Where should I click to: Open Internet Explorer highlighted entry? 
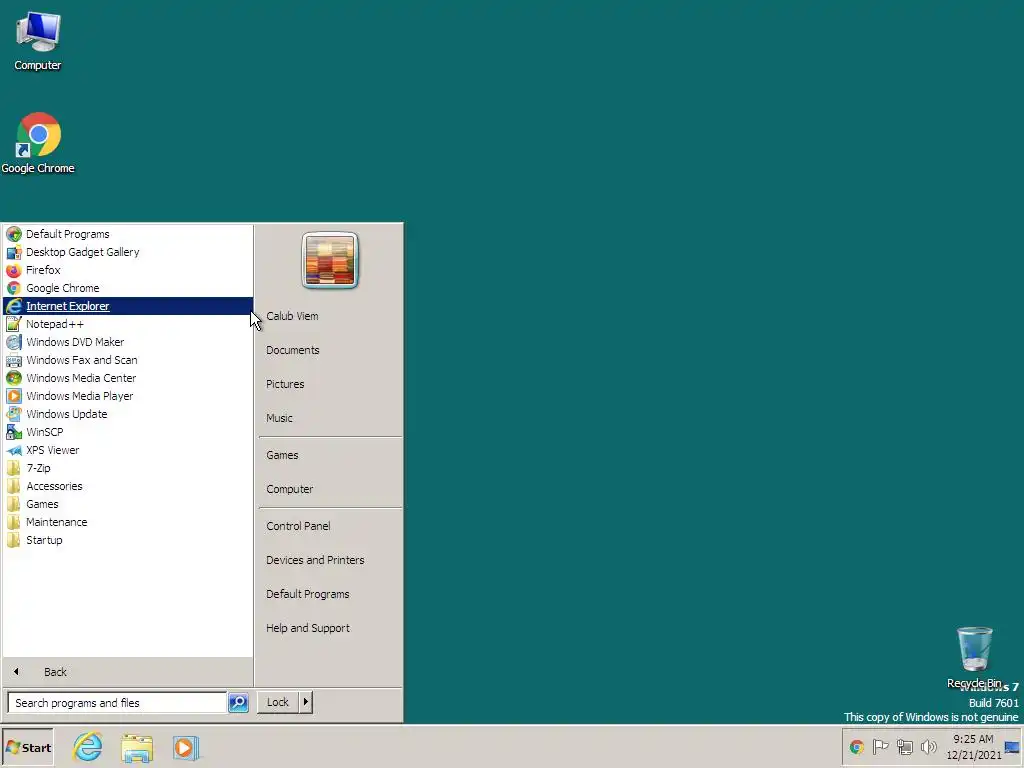tap(128, 306)
